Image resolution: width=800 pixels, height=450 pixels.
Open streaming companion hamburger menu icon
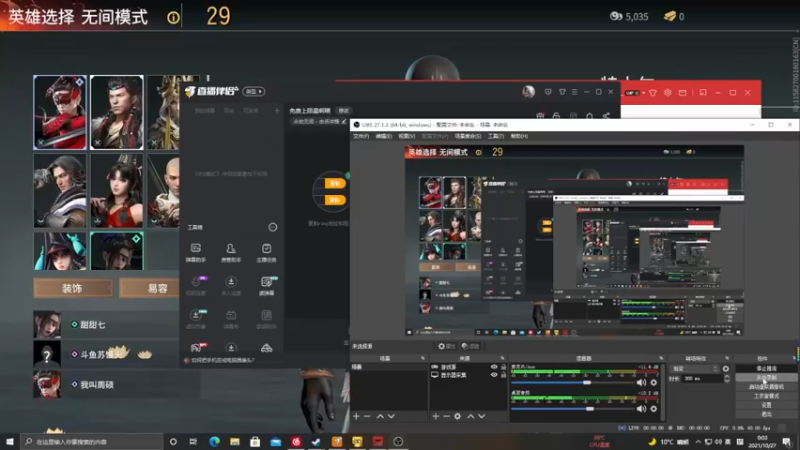coord(574,92)
